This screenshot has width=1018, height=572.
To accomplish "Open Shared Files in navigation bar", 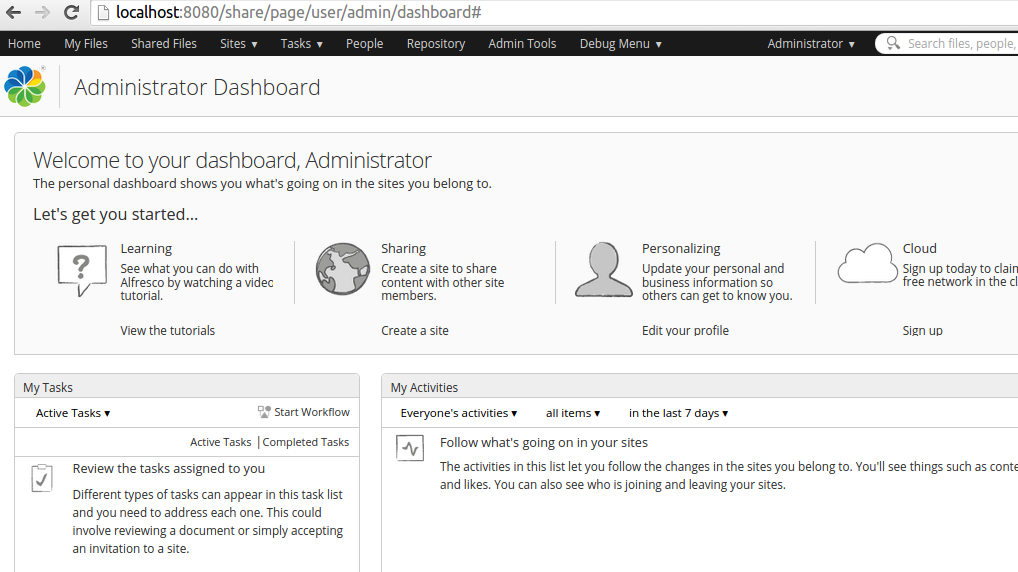I will click(164, 44).
